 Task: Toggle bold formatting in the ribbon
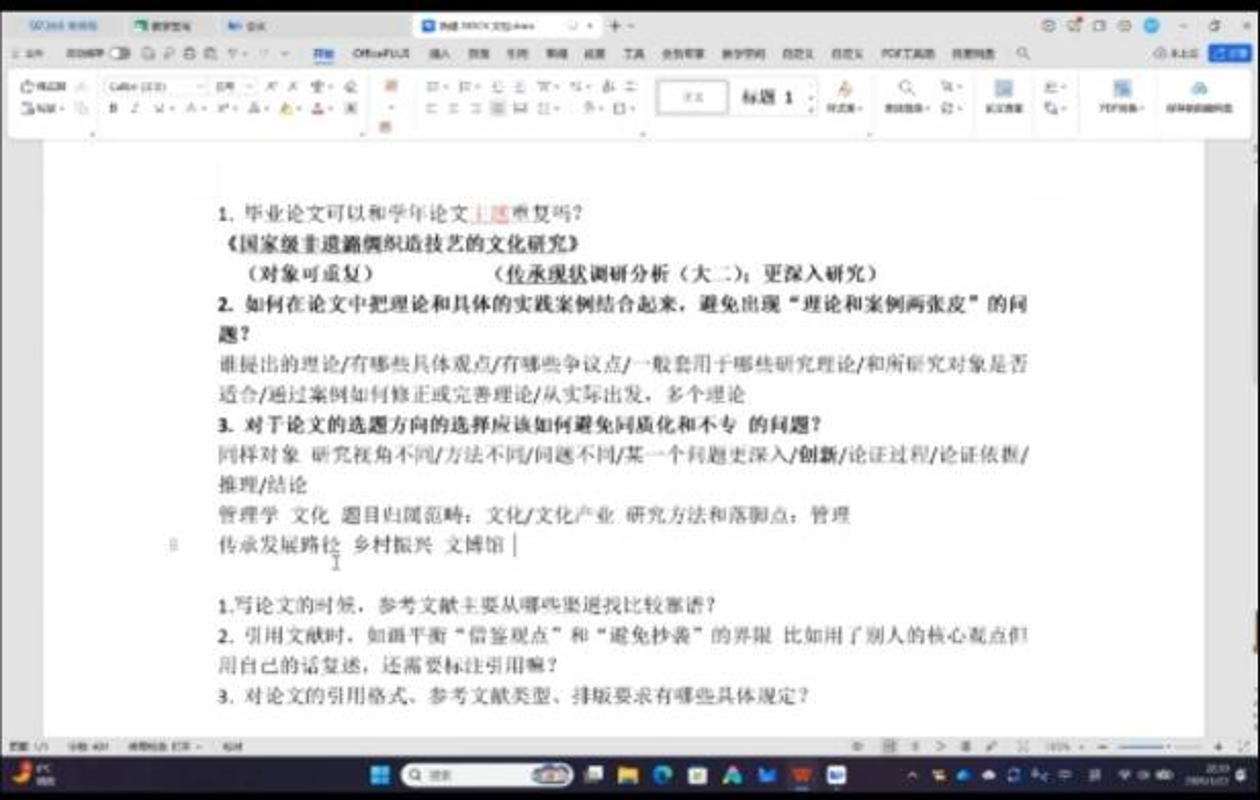[113, 108]
